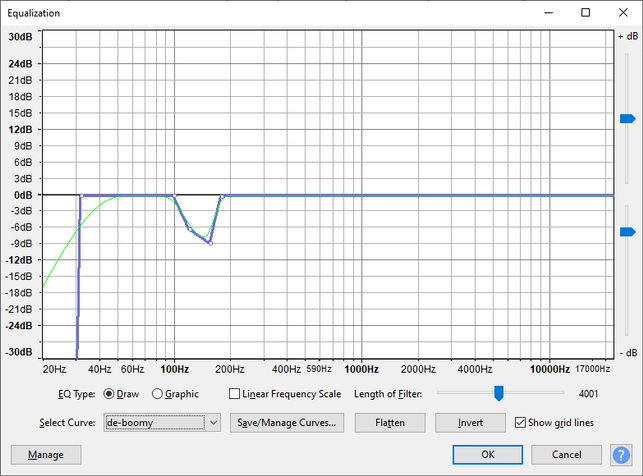Screen dimensions: 643x476
Task: Click the 24dB axis label
Action: point(21,64)
